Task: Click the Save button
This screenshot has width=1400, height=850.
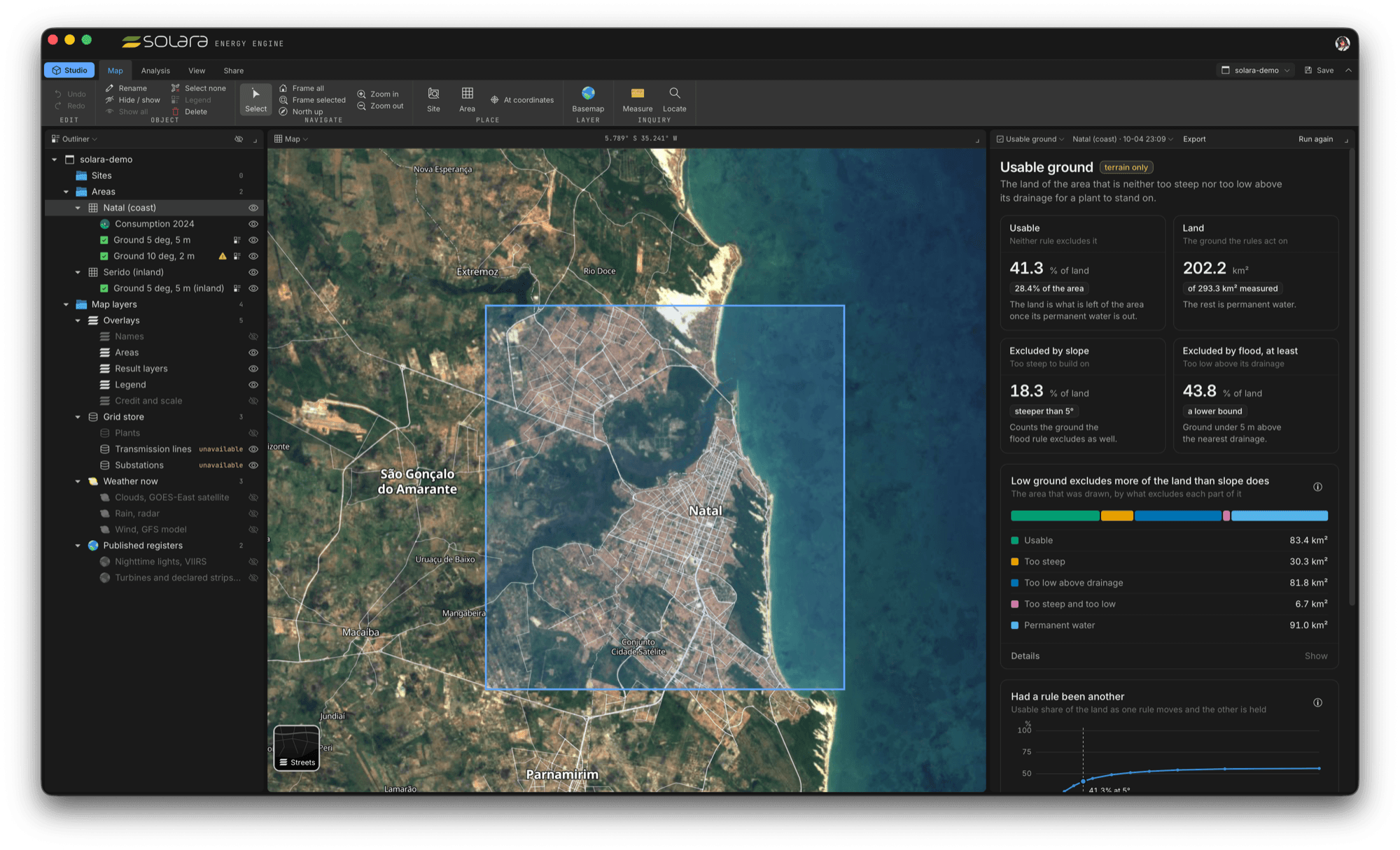Action: tap(1319, 70)
